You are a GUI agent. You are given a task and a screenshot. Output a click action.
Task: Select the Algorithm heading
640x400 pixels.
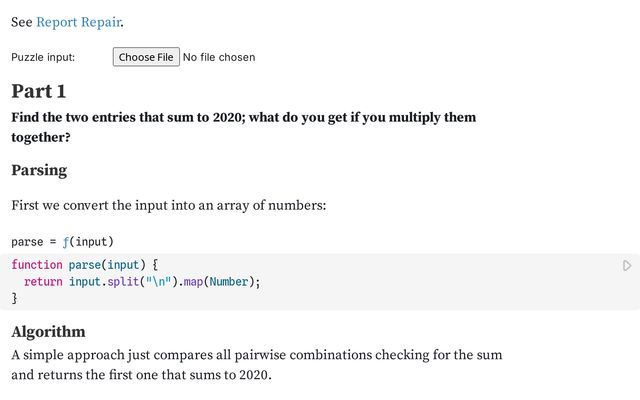click(48, 331)
